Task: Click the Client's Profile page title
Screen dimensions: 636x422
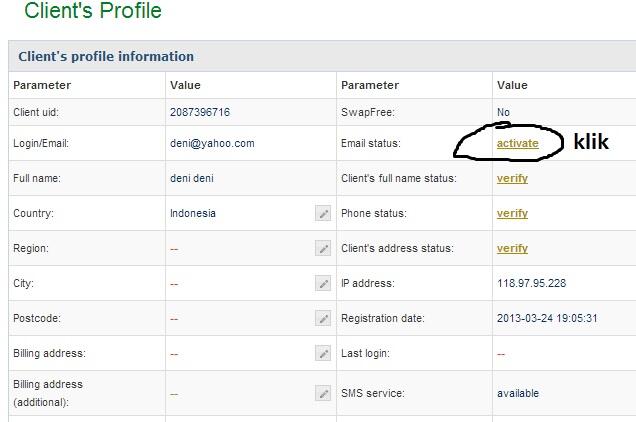Action: [92, 12]
